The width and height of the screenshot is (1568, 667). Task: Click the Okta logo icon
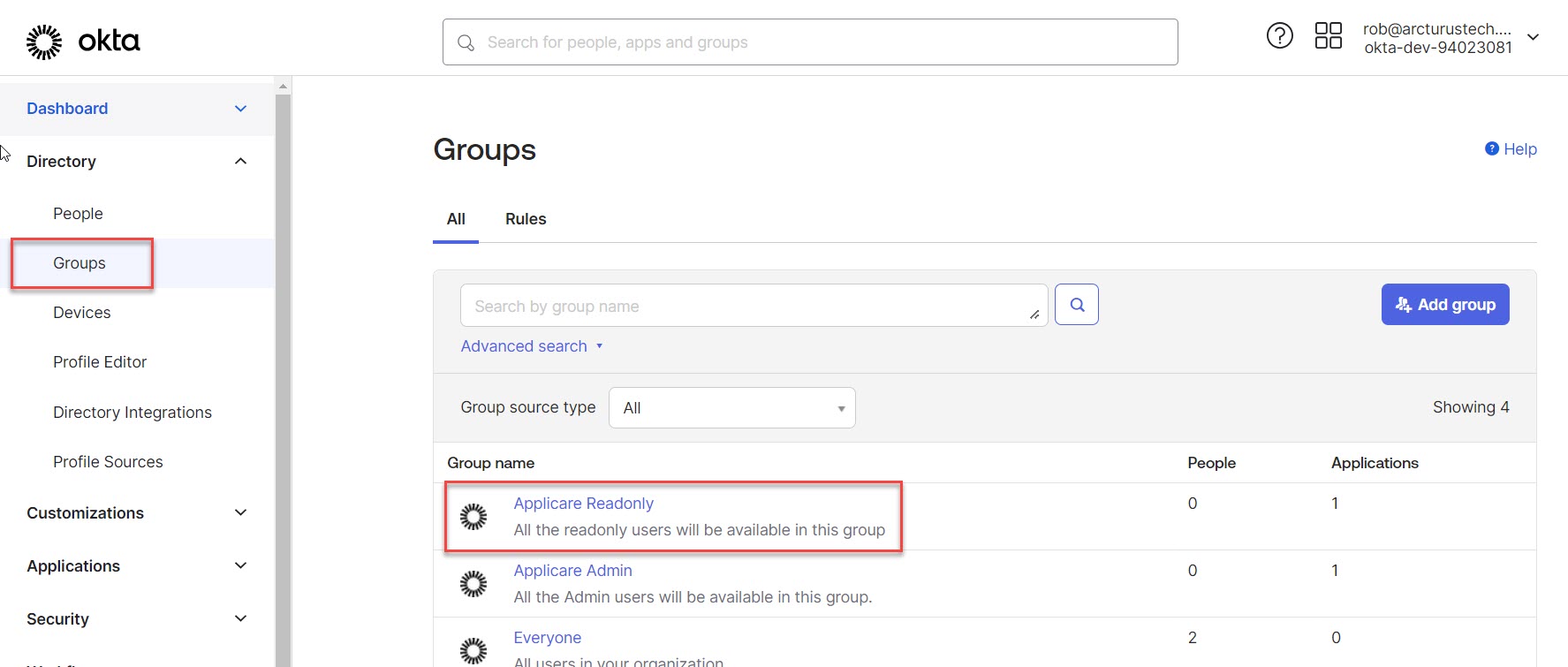tap(44, 42)
